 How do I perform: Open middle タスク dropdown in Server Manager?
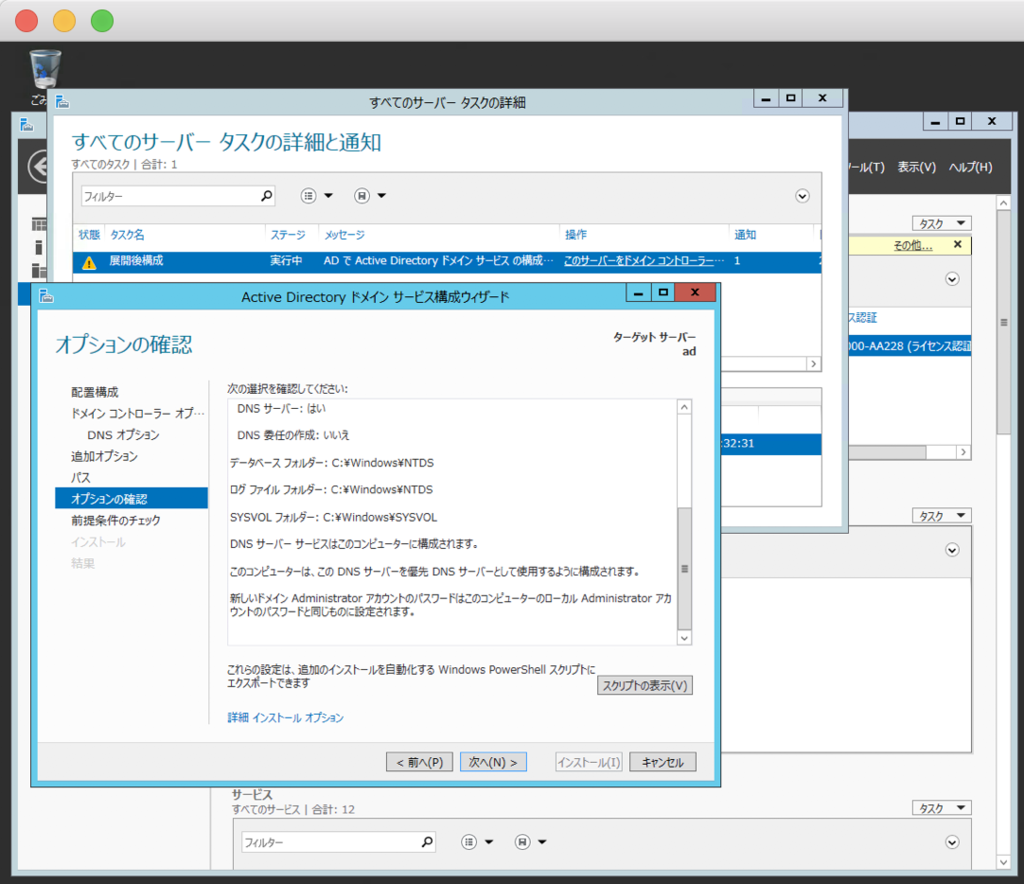tap(942, 516)
